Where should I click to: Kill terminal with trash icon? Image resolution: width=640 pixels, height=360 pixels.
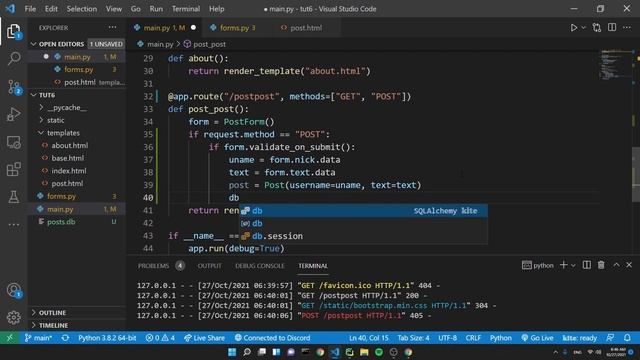[601, 265]
